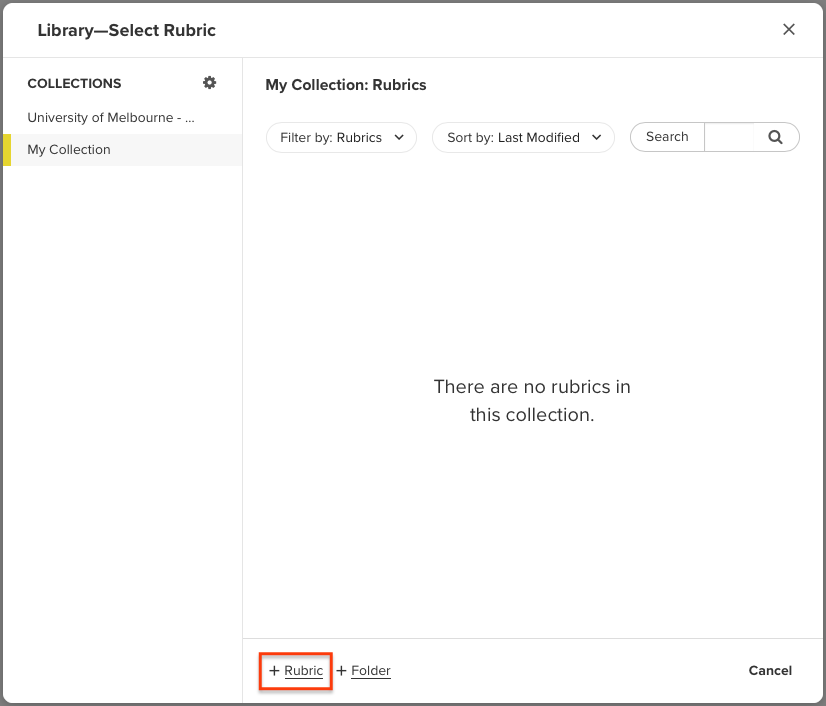The width and height of the screenshot is (826, 706).
Task: Click the 'Library—Select Rubric' title
Action: tap(126, 30)
